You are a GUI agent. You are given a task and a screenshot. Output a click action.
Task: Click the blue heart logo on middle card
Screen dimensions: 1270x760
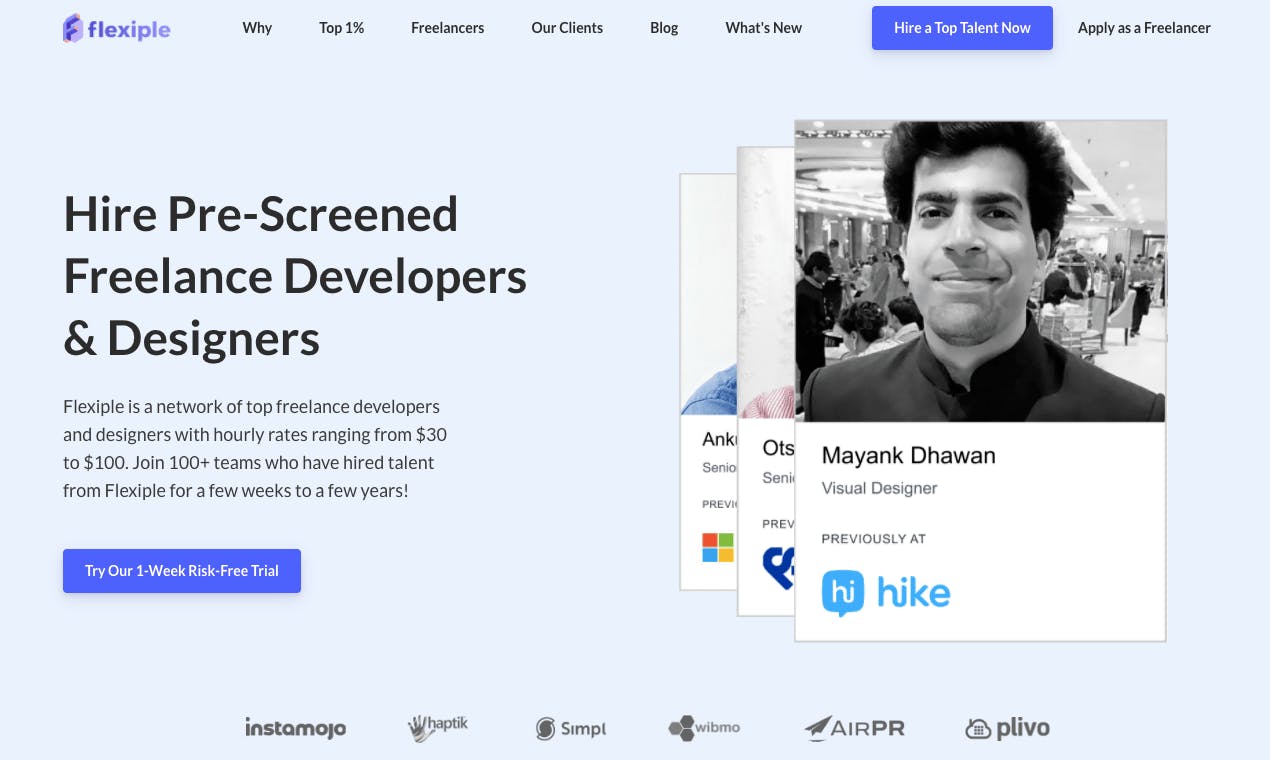[x=778, y=567]
